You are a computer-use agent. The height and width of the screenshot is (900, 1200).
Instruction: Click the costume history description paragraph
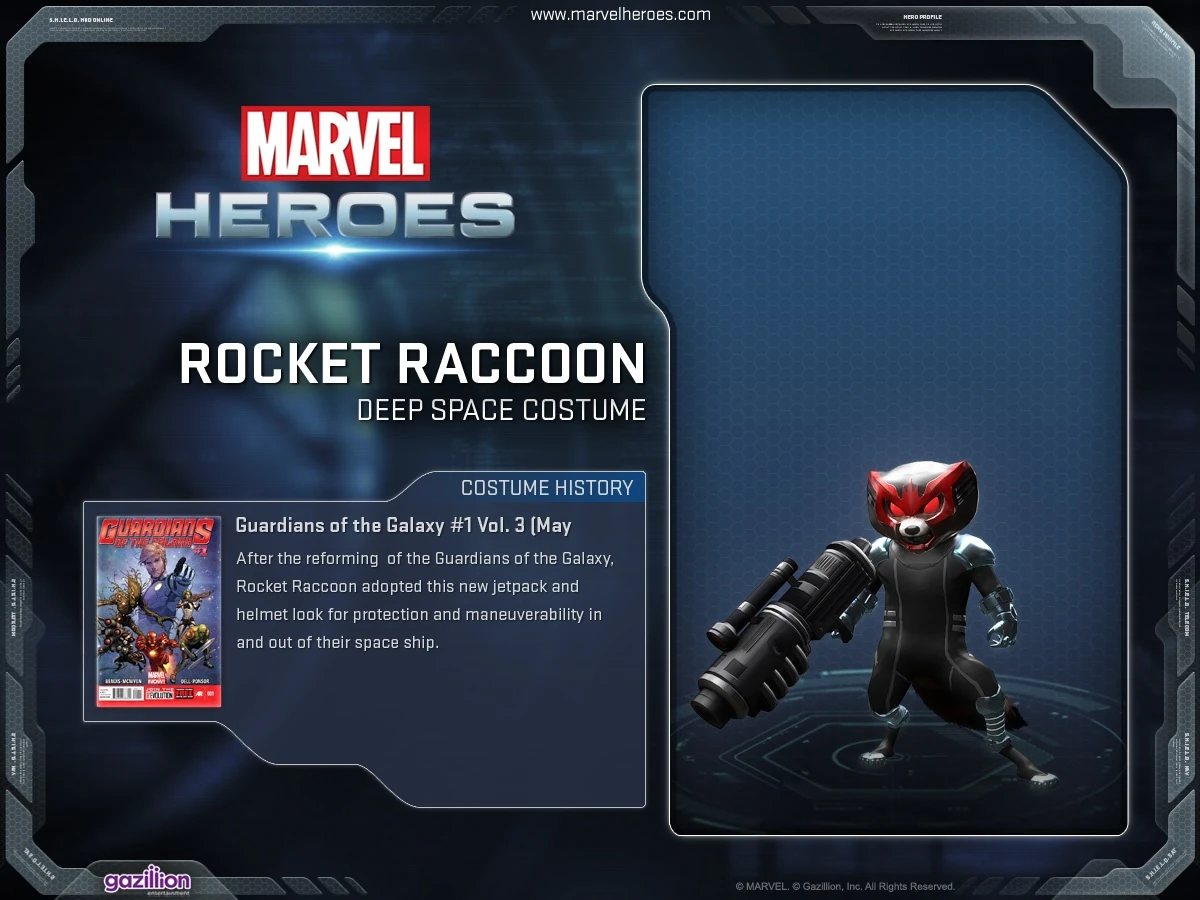pyautogui.click(x=425, y=600)
